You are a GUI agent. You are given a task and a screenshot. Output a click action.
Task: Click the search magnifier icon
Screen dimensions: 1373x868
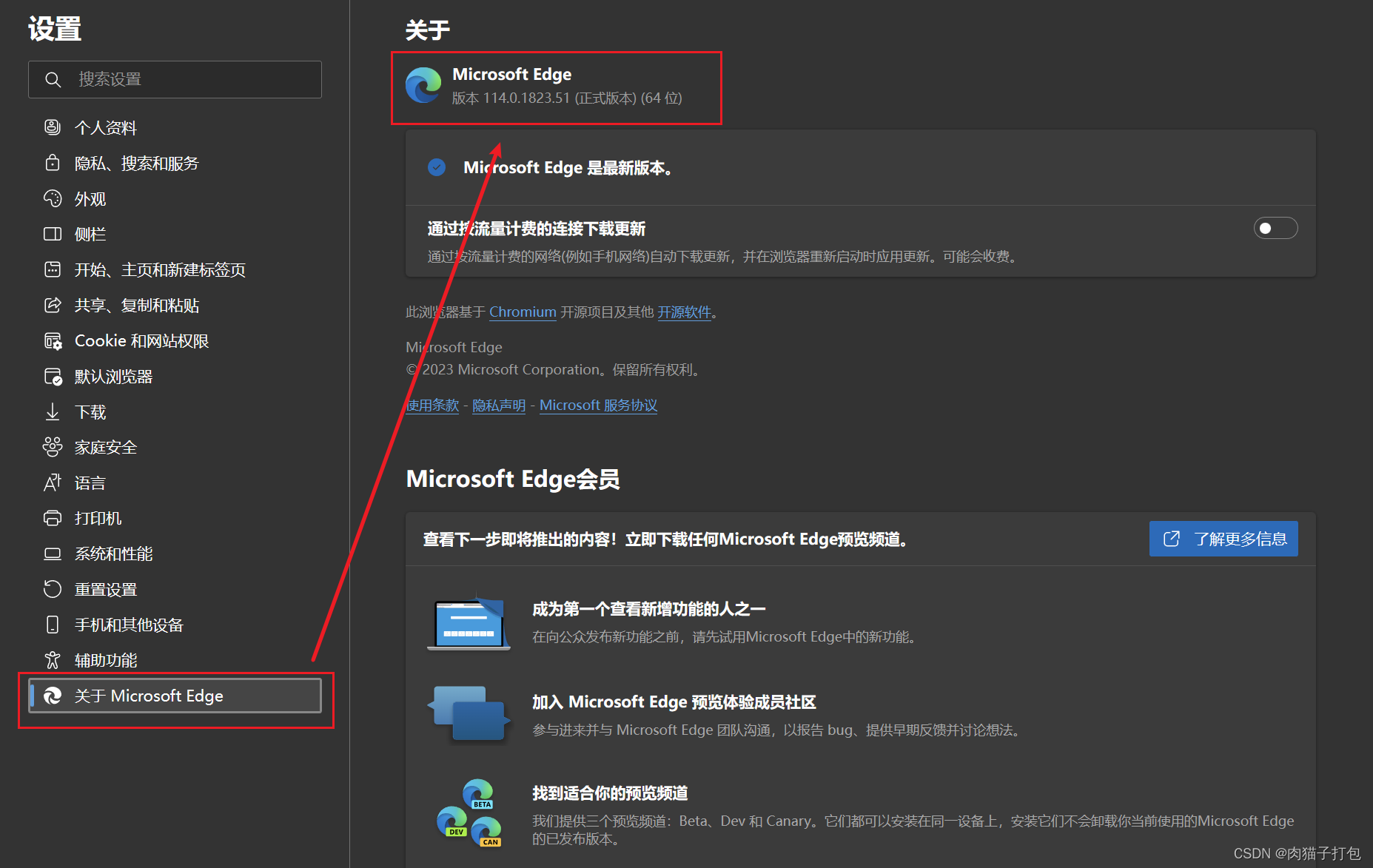[x=53, y=79]
